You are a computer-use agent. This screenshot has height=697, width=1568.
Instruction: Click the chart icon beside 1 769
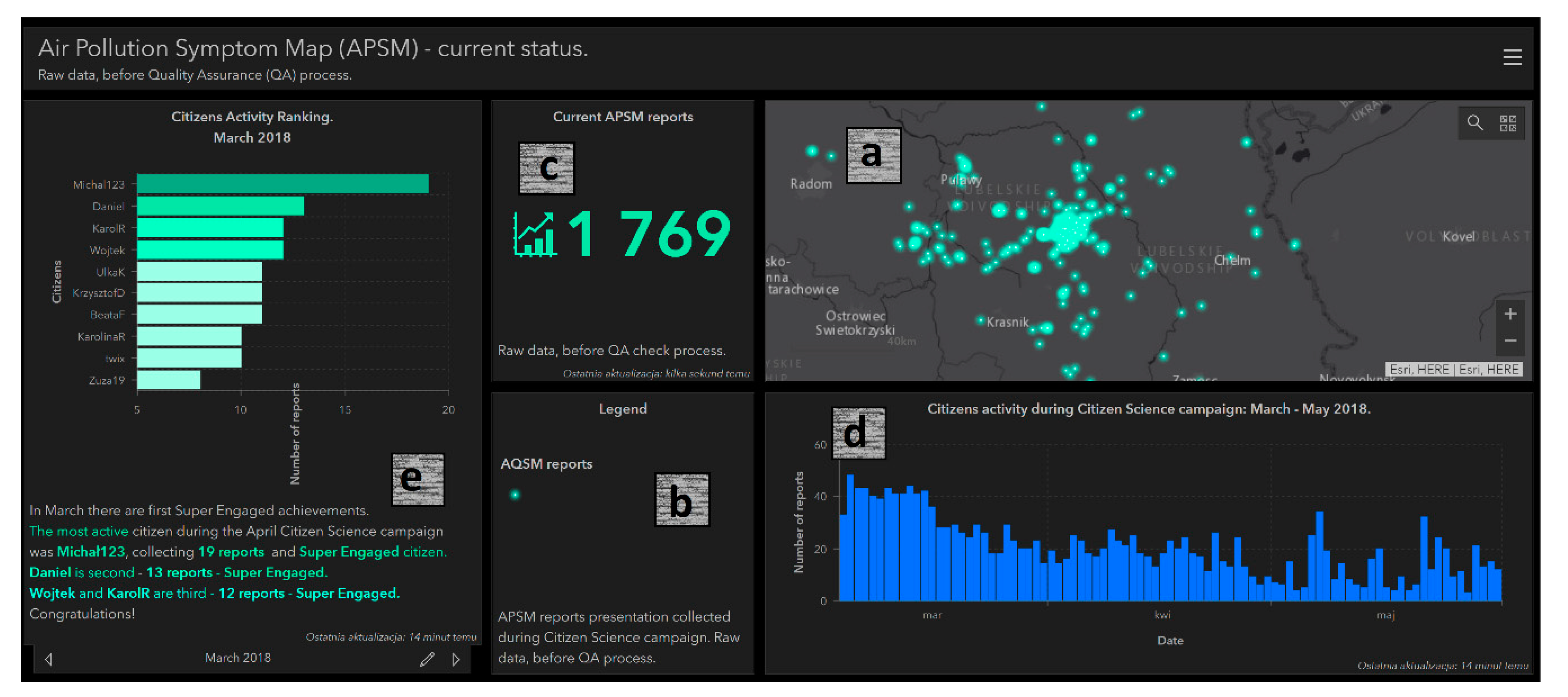(534, 235)
